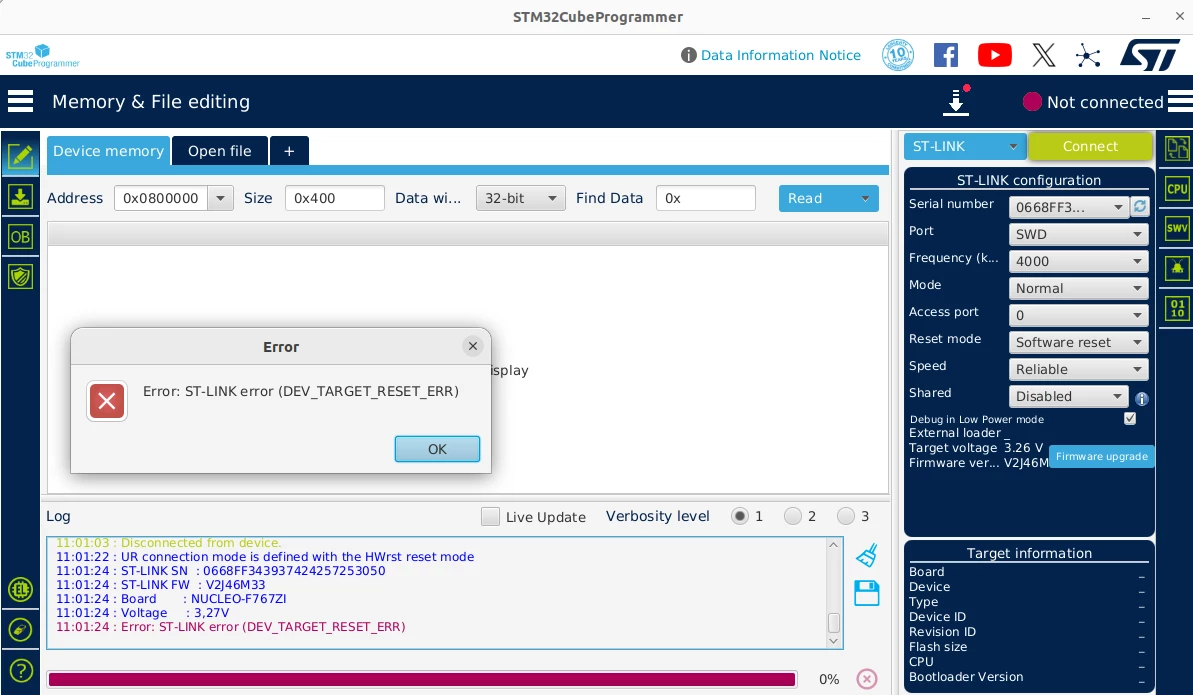Open Serial number dropdown
This screenshot has height=695, width=1193.
click(x=1070, y=207)
